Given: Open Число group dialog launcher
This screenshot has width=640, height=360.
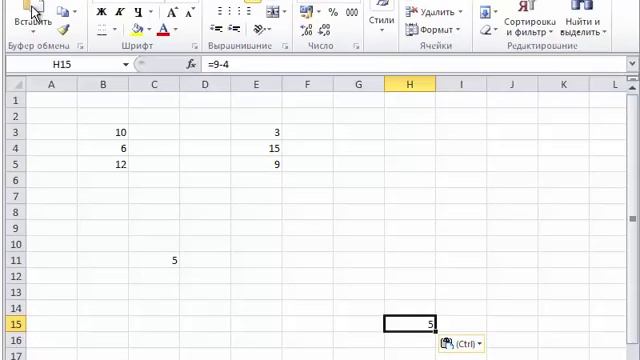Looking at the screenshot, I should pyautogui.click(x=356, y=46).
